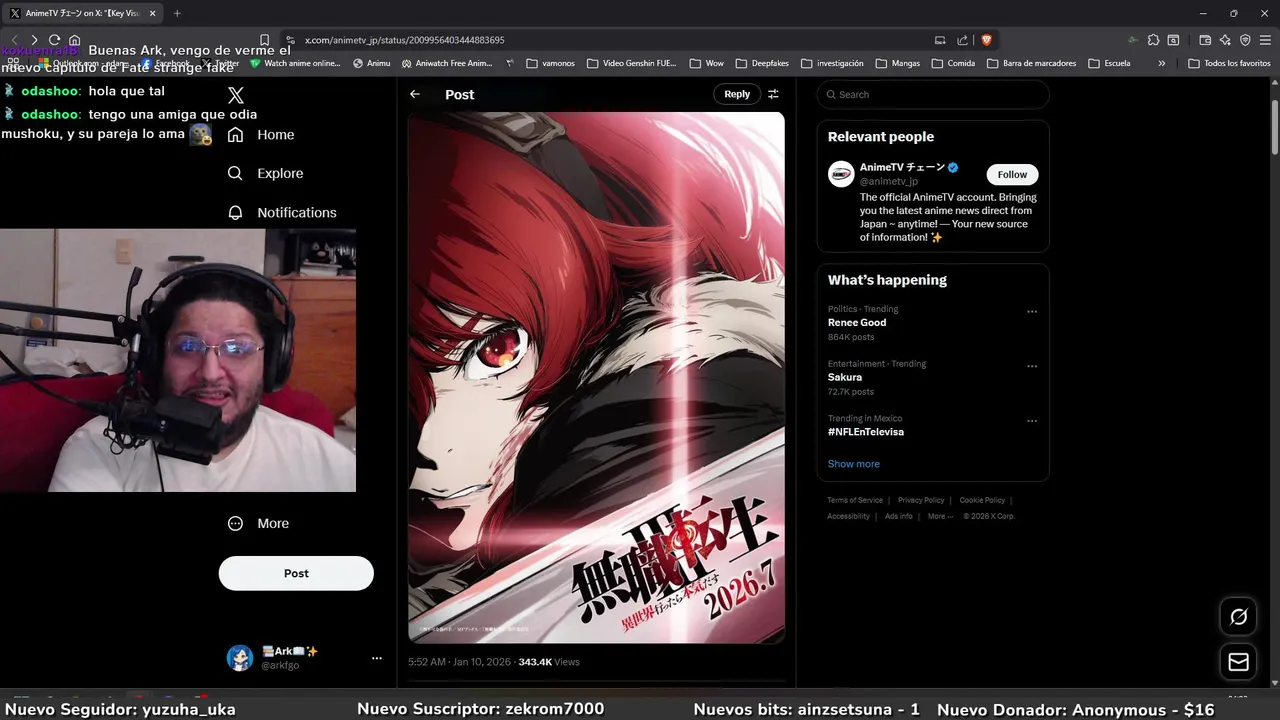Open Leo AI sparkle icon
This screenshot has height=720, width=1280.
(1225, 40)
